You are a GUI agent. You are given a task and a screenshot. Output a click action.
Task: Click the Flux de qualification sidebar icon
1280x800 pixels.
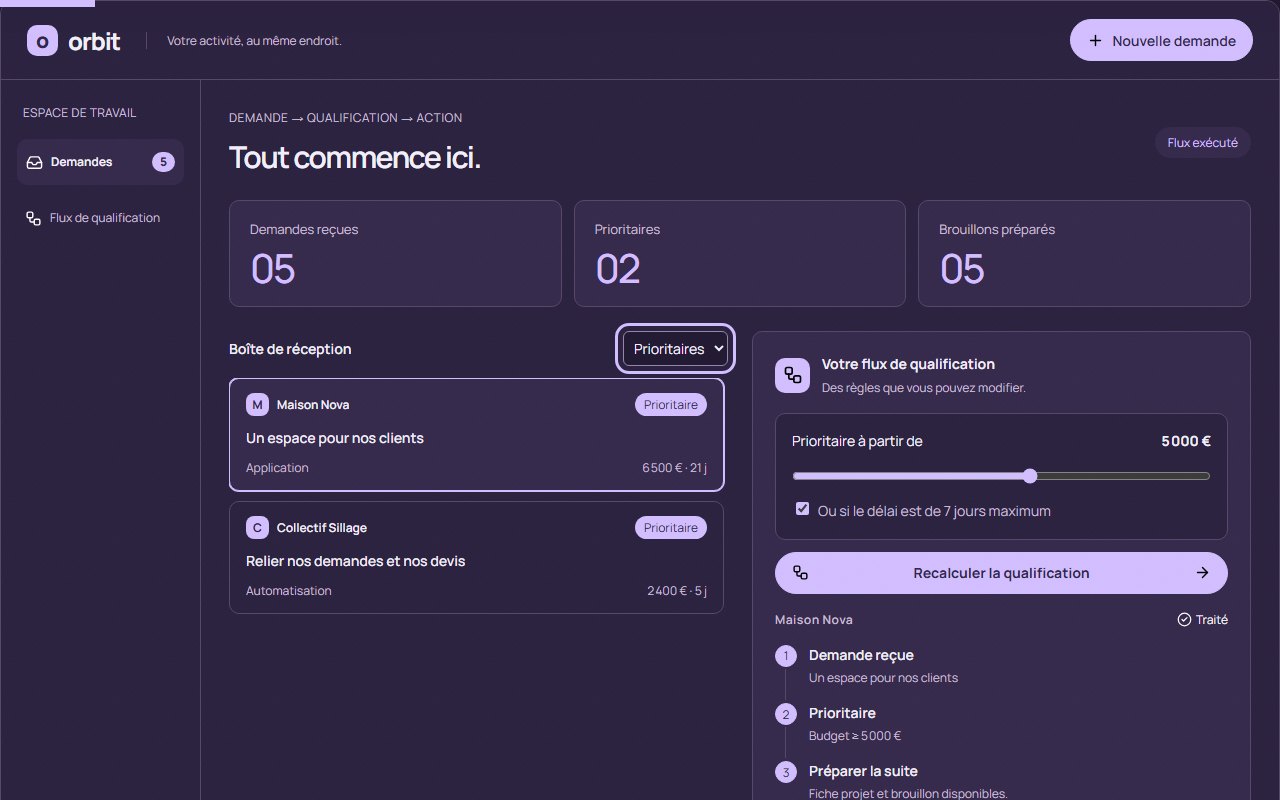tap(33, 218)
